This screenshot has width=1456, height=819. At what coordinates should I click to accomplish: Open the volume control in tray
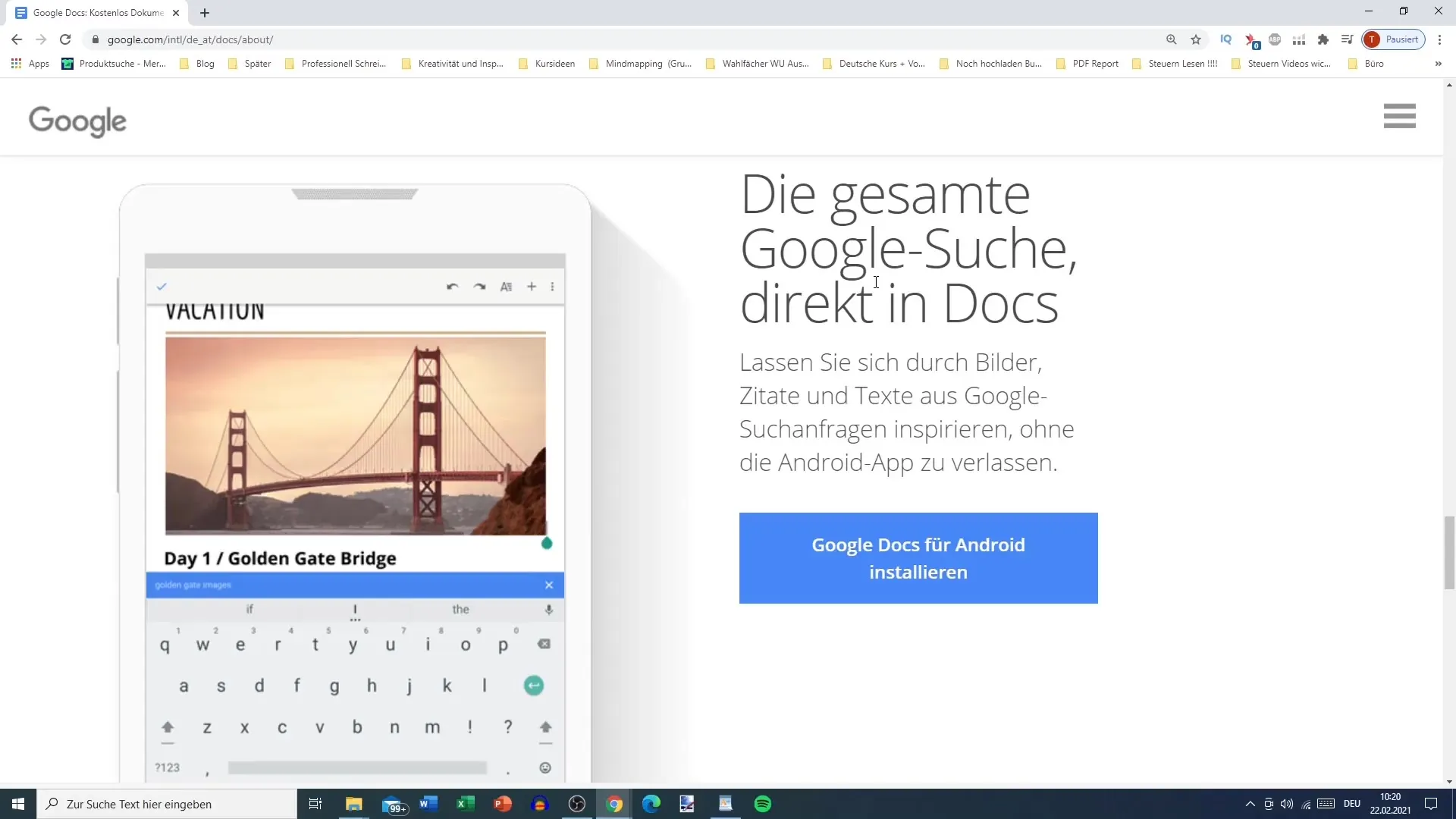[1287, 804]
